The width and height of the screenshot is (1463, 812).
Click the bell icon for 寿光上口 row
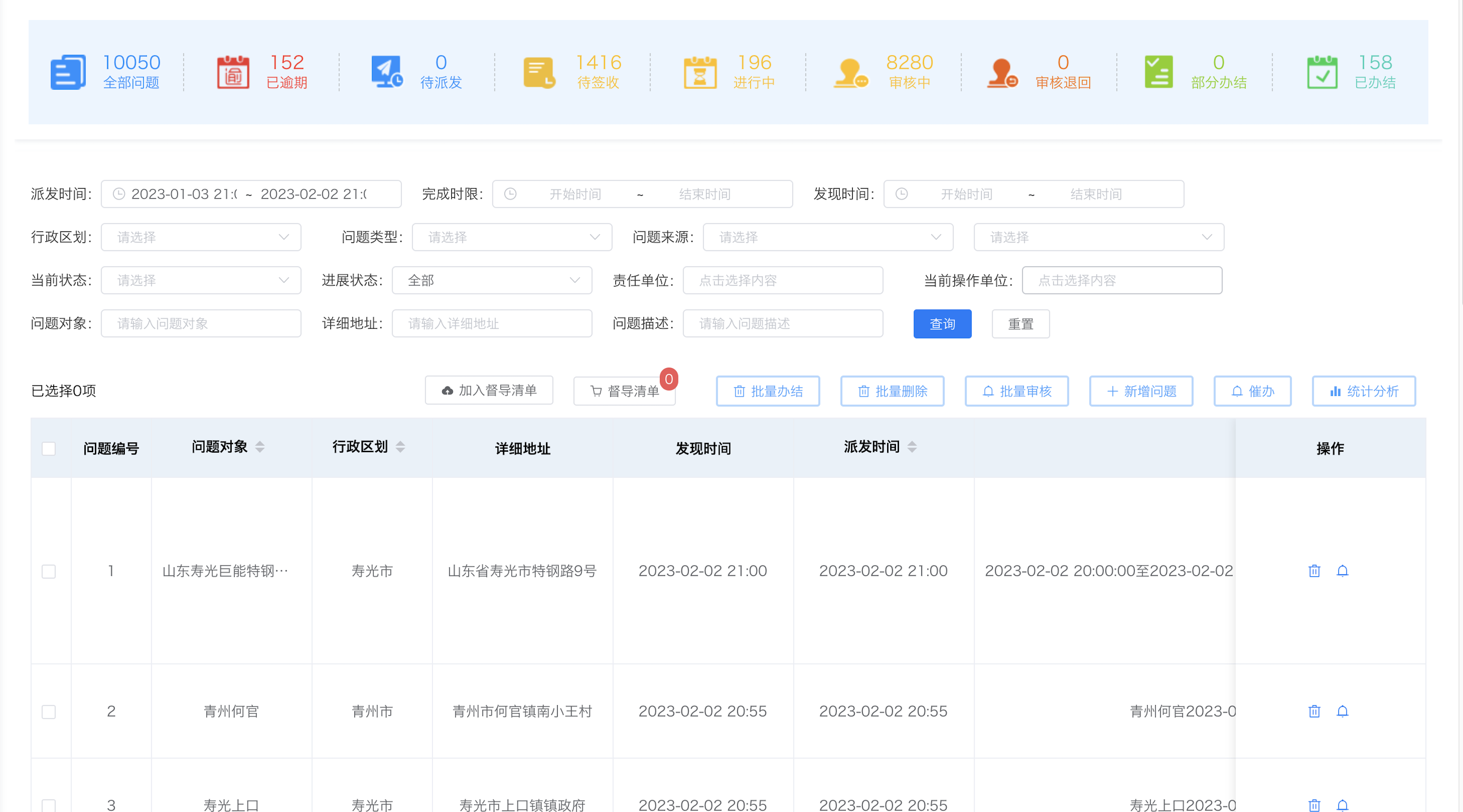(1342, 805)
